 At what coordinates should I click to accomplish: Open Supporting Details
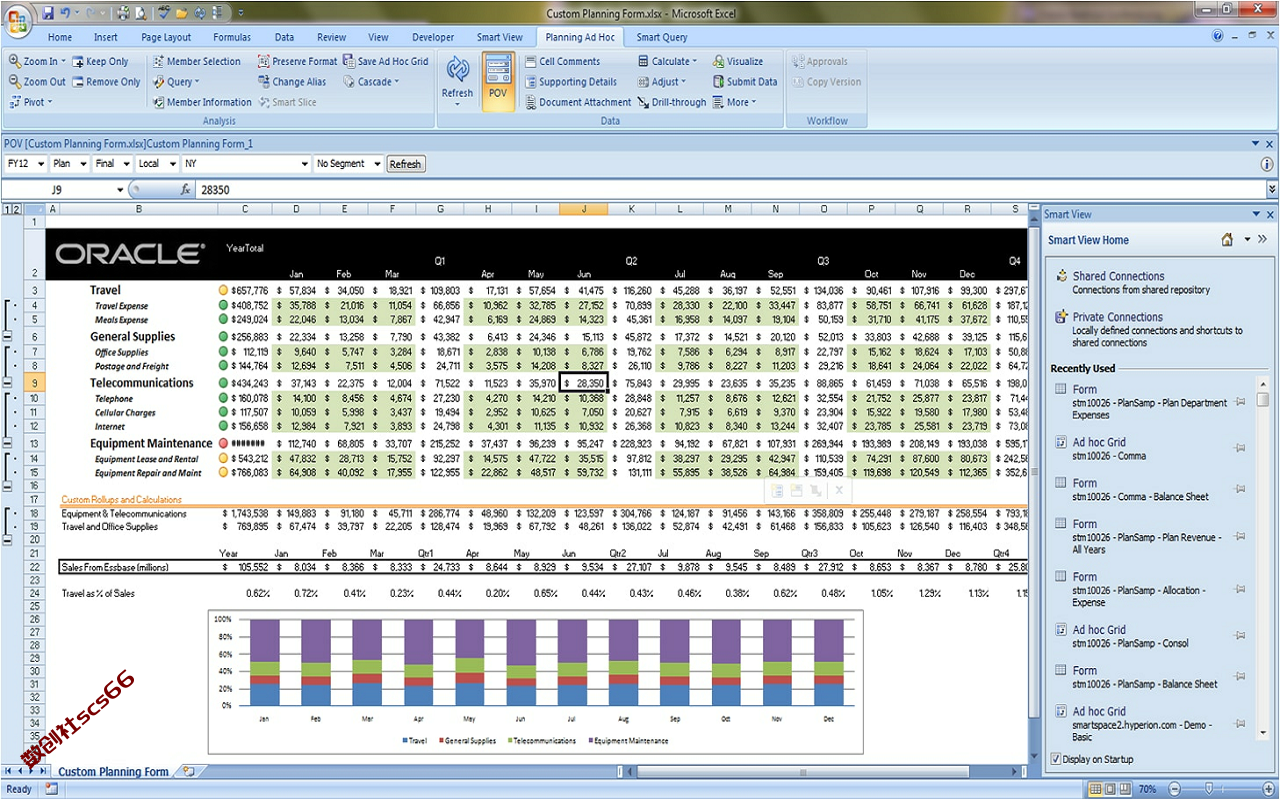571,82
